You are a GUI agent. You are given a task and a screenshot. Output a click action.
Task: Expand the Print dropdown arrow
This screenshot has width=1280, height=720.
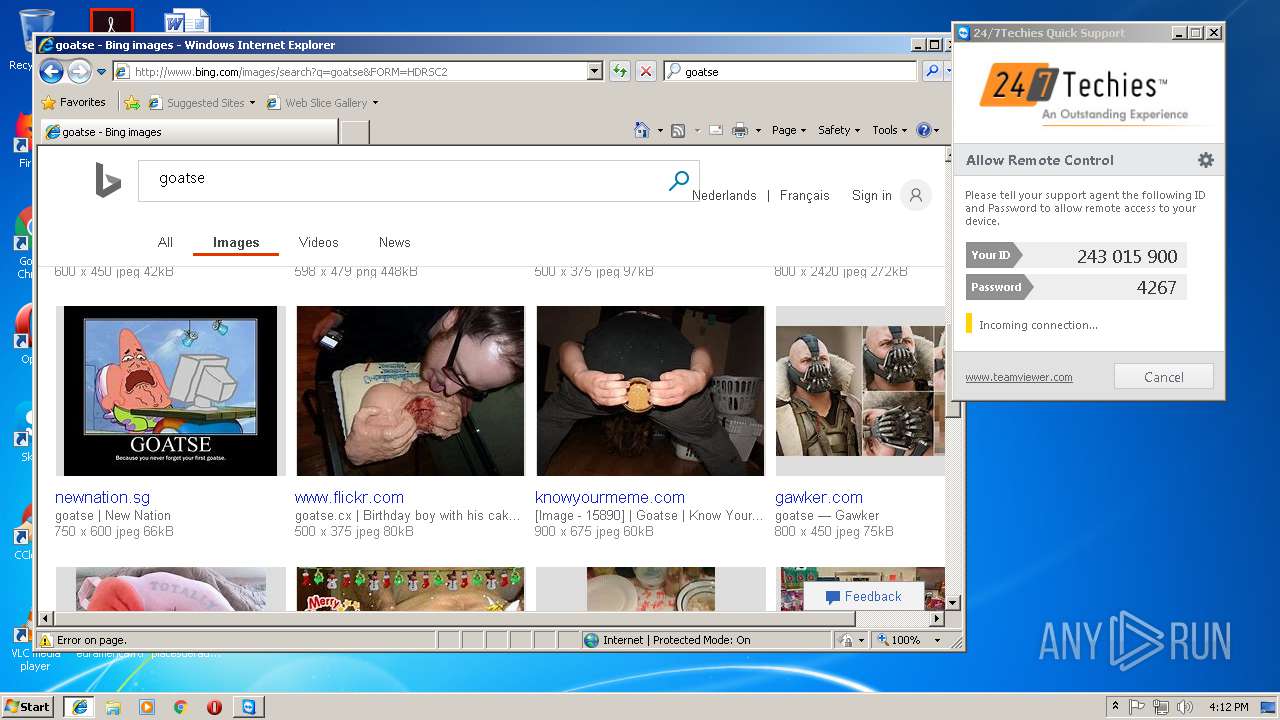click(x=758, y=130)
